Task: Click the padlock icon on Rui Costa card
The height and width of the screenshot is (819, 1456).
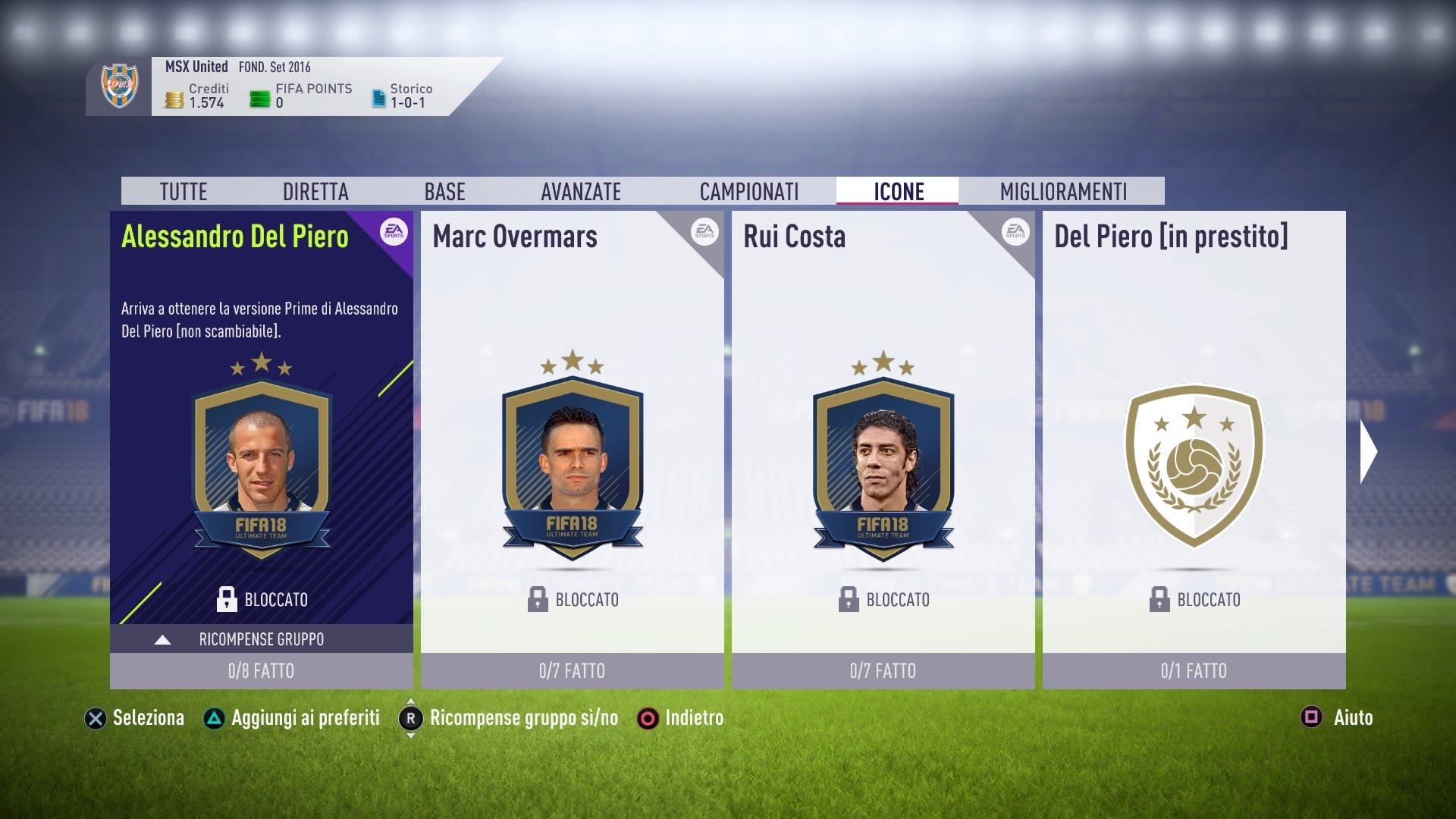Action: coord(849,599)
